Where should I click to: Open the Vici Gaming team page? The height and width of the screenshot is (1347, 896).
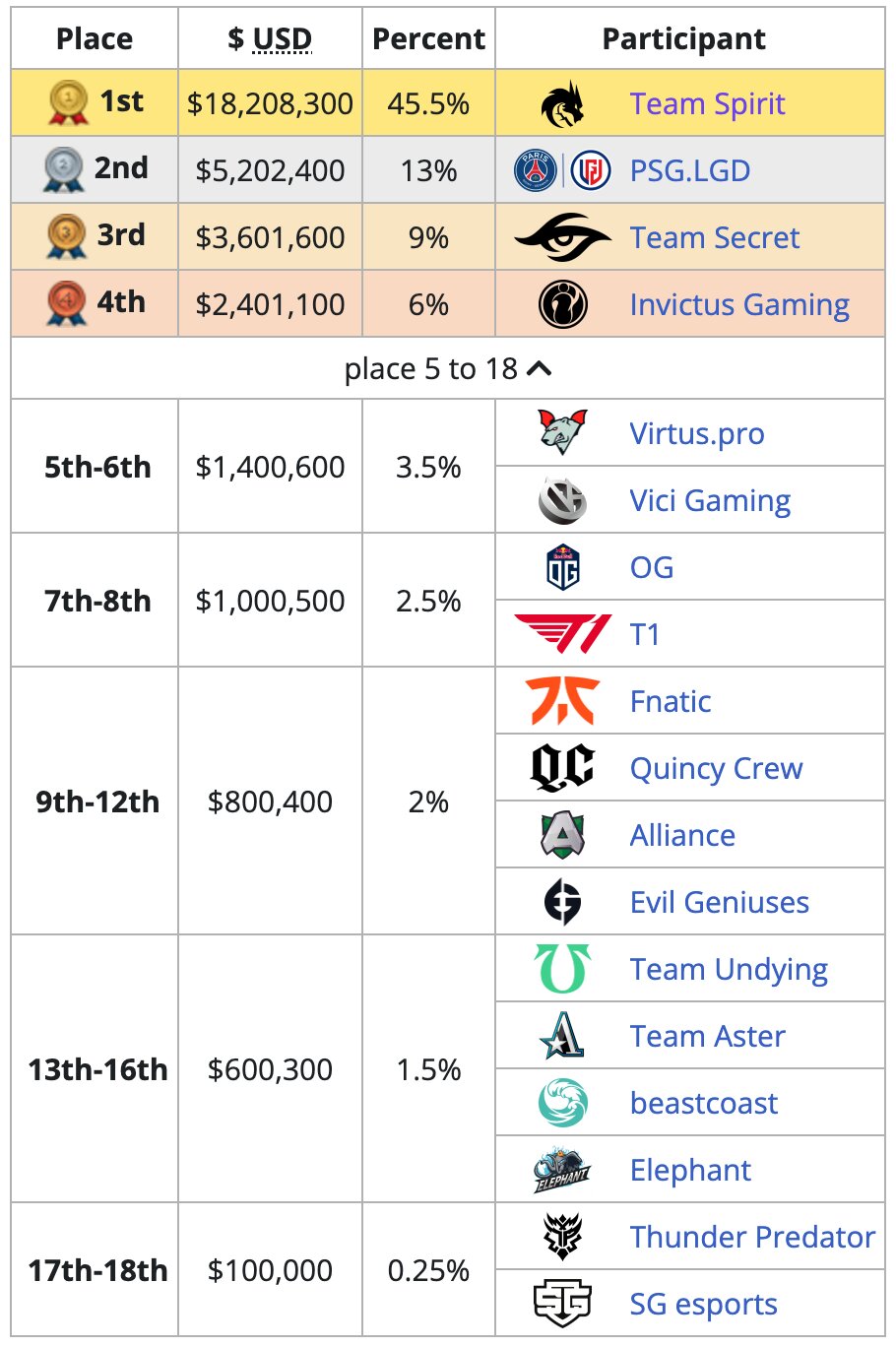(710, 501)
